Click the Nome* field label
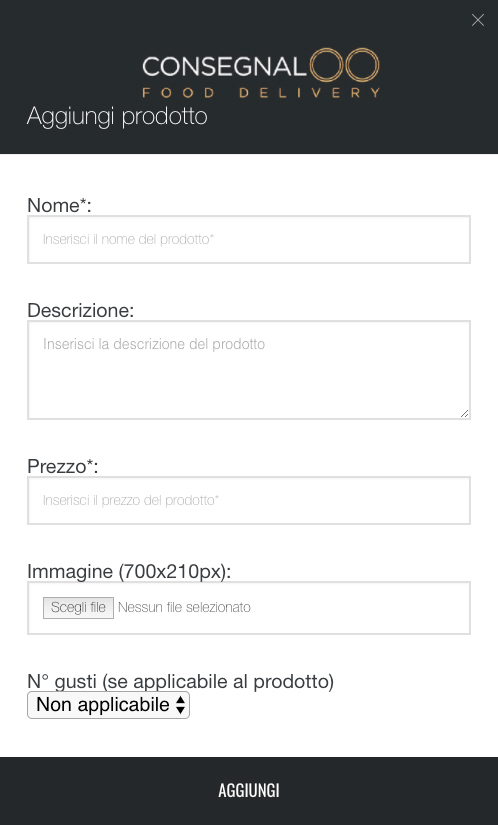Image resolution: width=498 pixels, height=825 pixels. pos(59,205)
